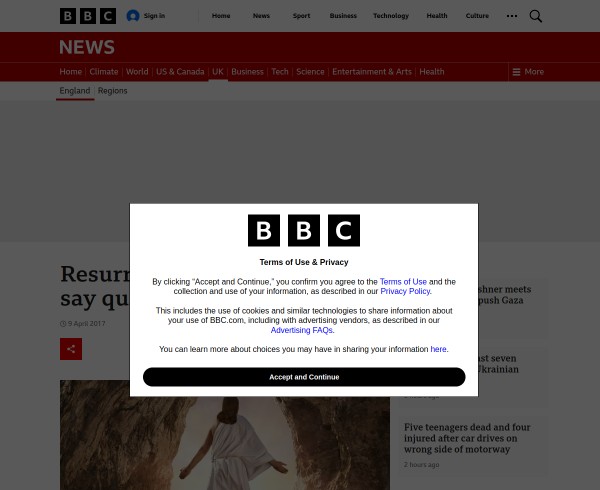
Task: Click the Accept and Continue button
Action: tap(304, 377)
